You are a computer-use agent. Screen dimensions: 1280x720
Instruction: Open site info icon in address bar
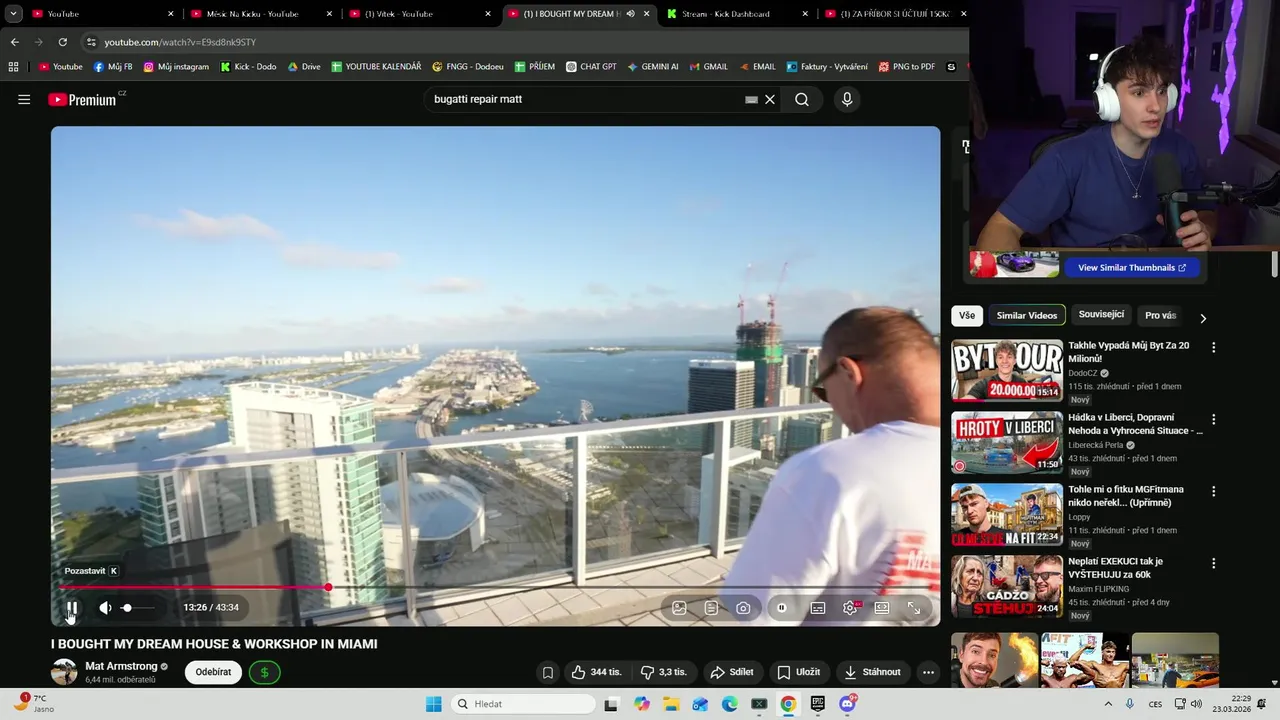tap(91, 42)
